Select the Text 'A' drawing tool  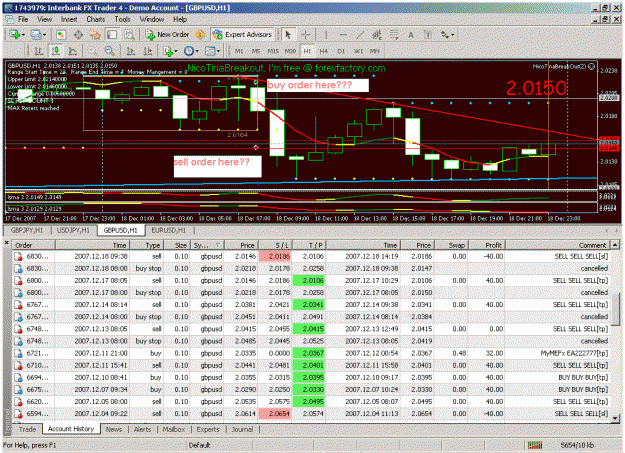click(x=411, y=35)
